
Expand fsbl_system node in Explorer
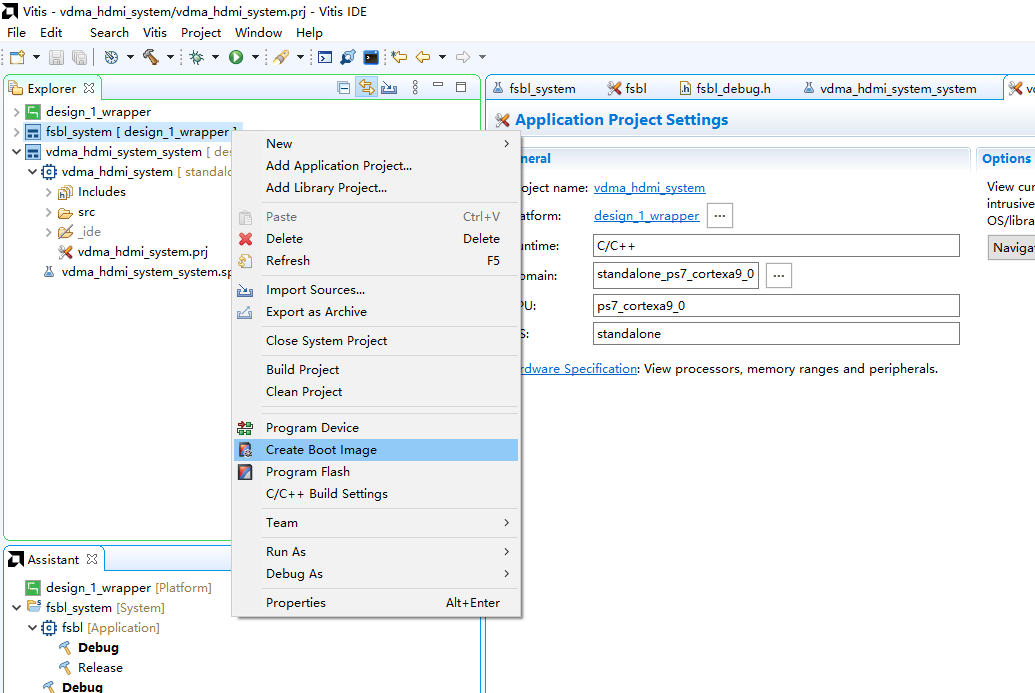coord(17,132)
